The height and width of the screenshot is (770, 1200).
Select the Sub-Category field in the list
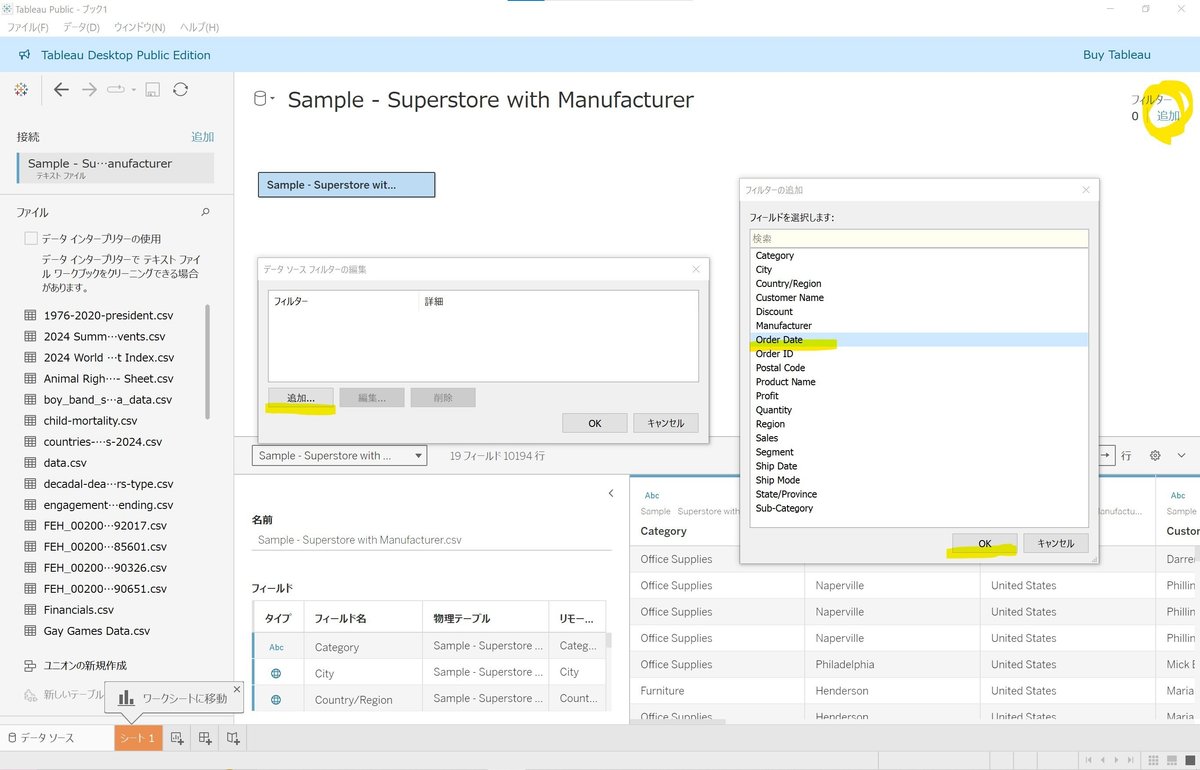[x=919, y=508]
